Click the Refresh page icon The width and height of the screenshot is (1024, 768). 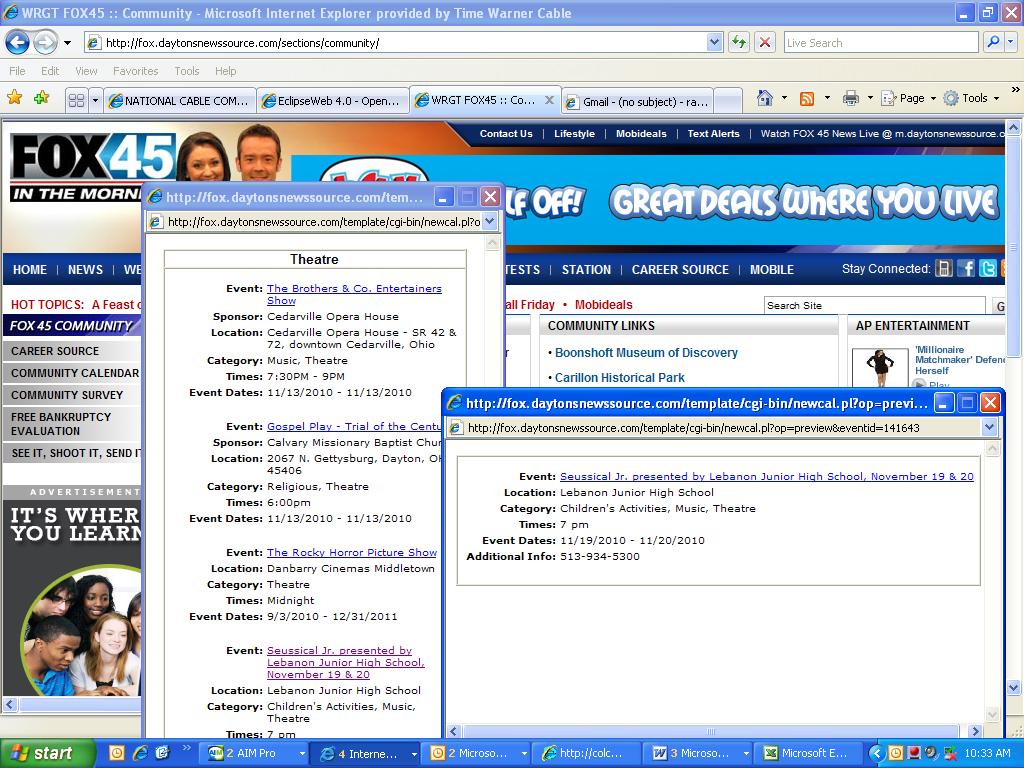click(x=739, y=43)
